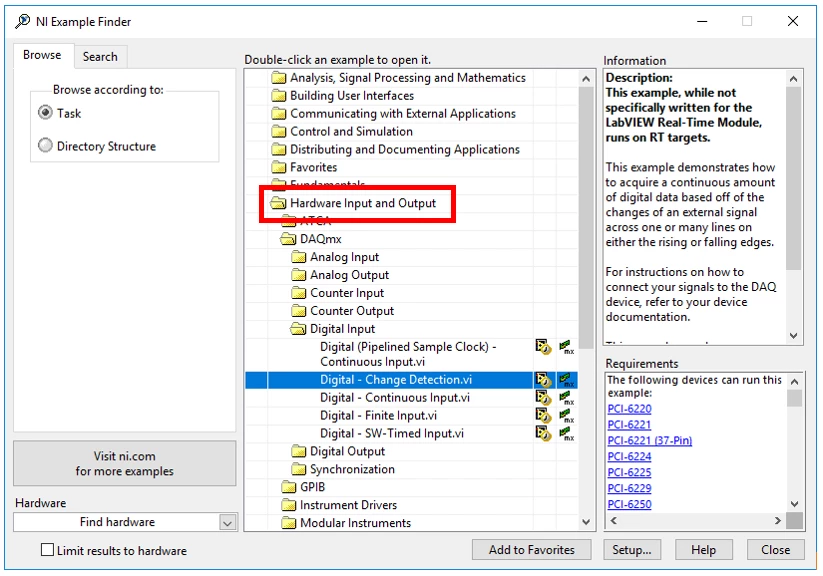
Task: Click the Requirements panel horizontal scroll right arrow
Action: click(778, 520)
